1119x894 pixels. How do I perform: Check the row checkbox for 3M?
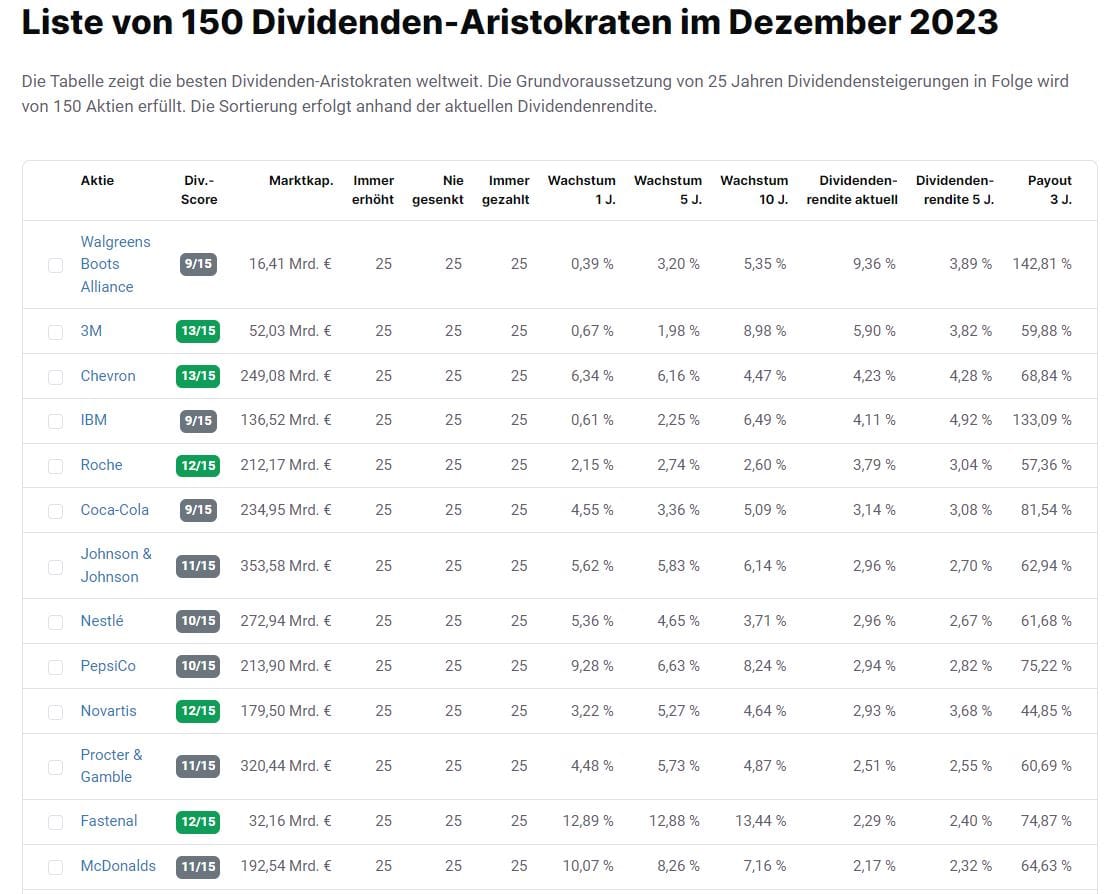coord(56,331)
